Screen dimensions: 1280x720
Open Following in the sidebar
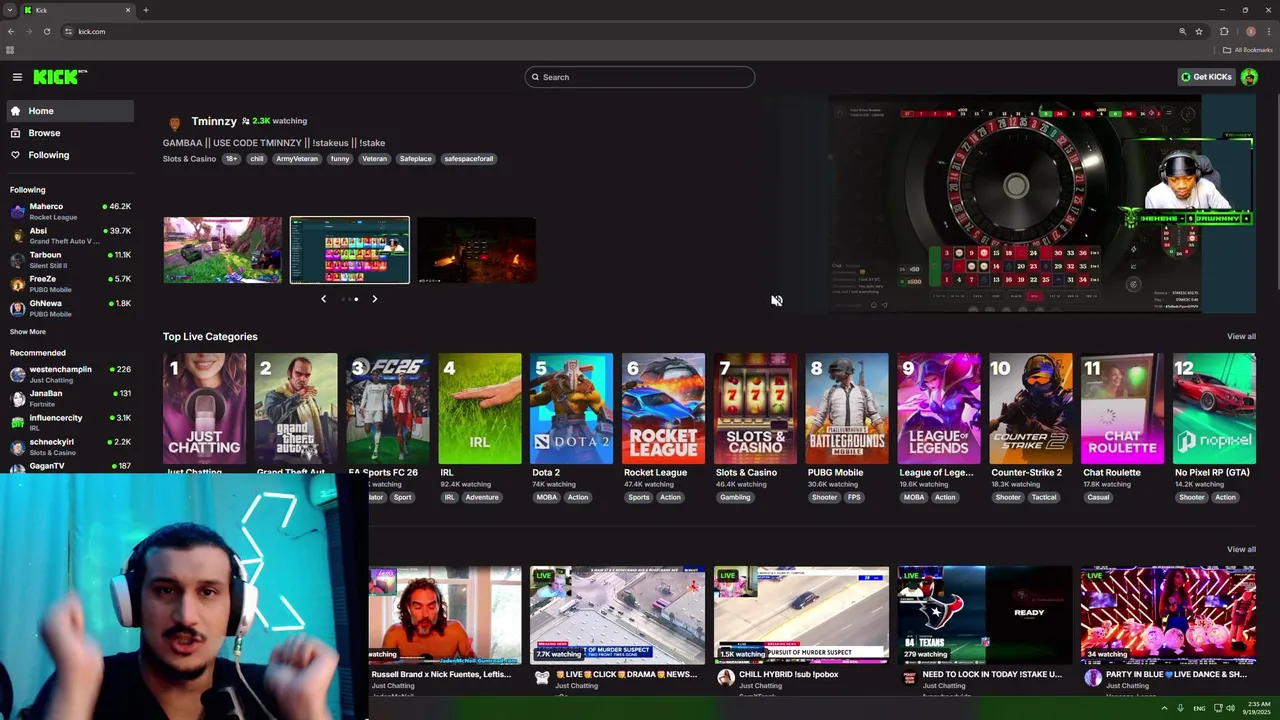pyautogui.click(x=70, y=155)
